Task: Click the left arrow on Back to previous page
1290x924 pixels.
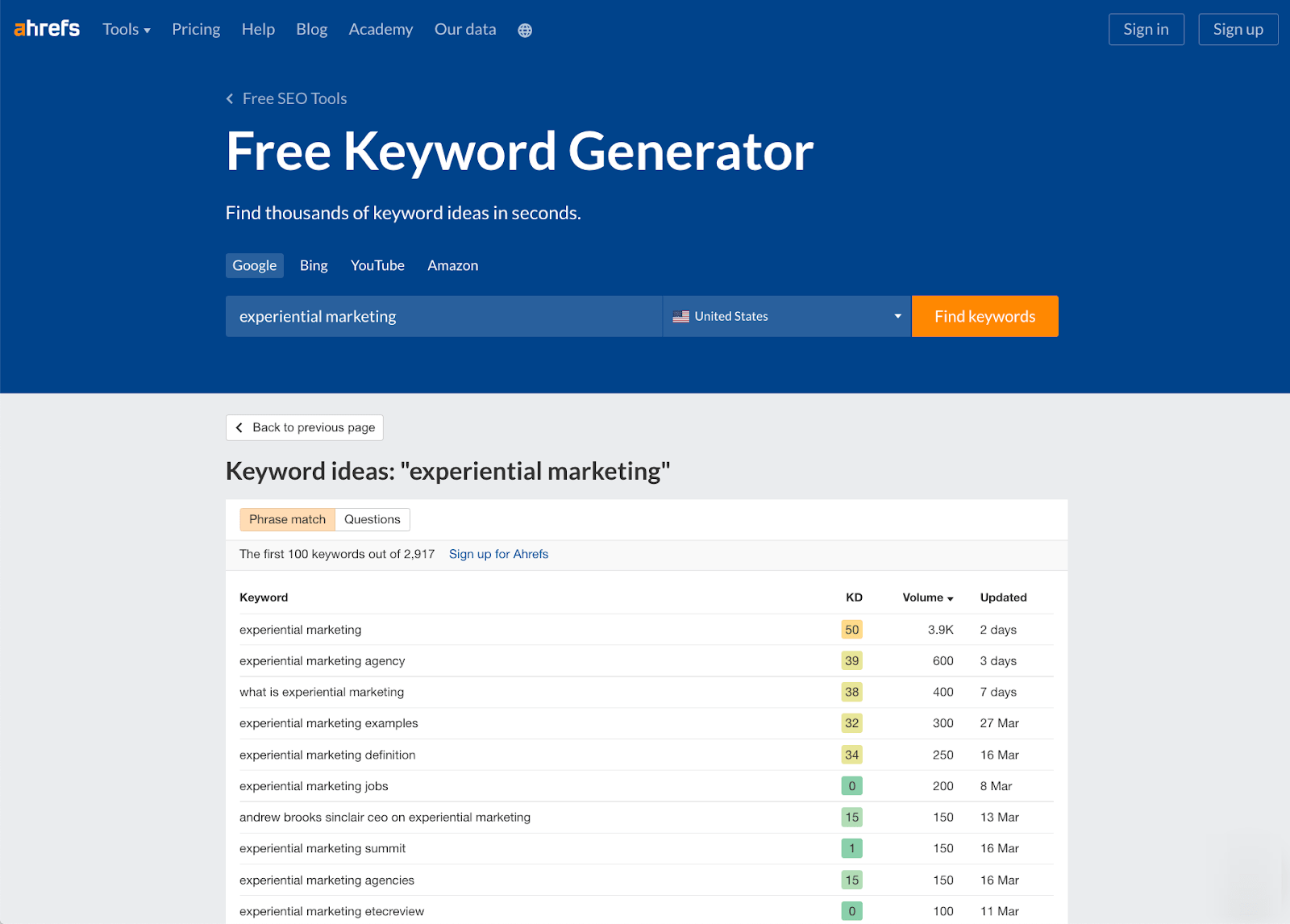Action: click(239, 427)
